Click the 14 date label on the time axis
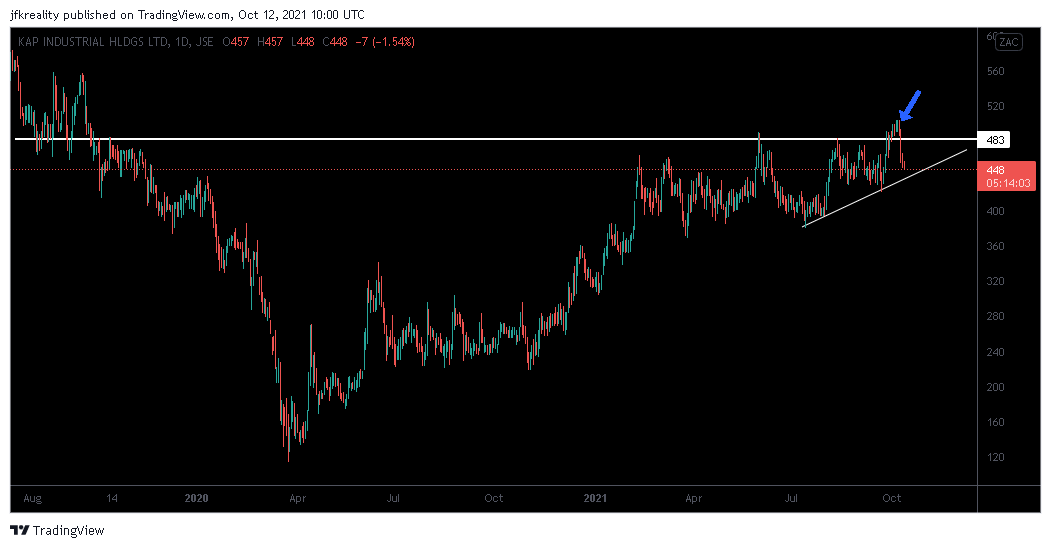The width and height of the screenshot is (1051, 548). pos(112,498)
